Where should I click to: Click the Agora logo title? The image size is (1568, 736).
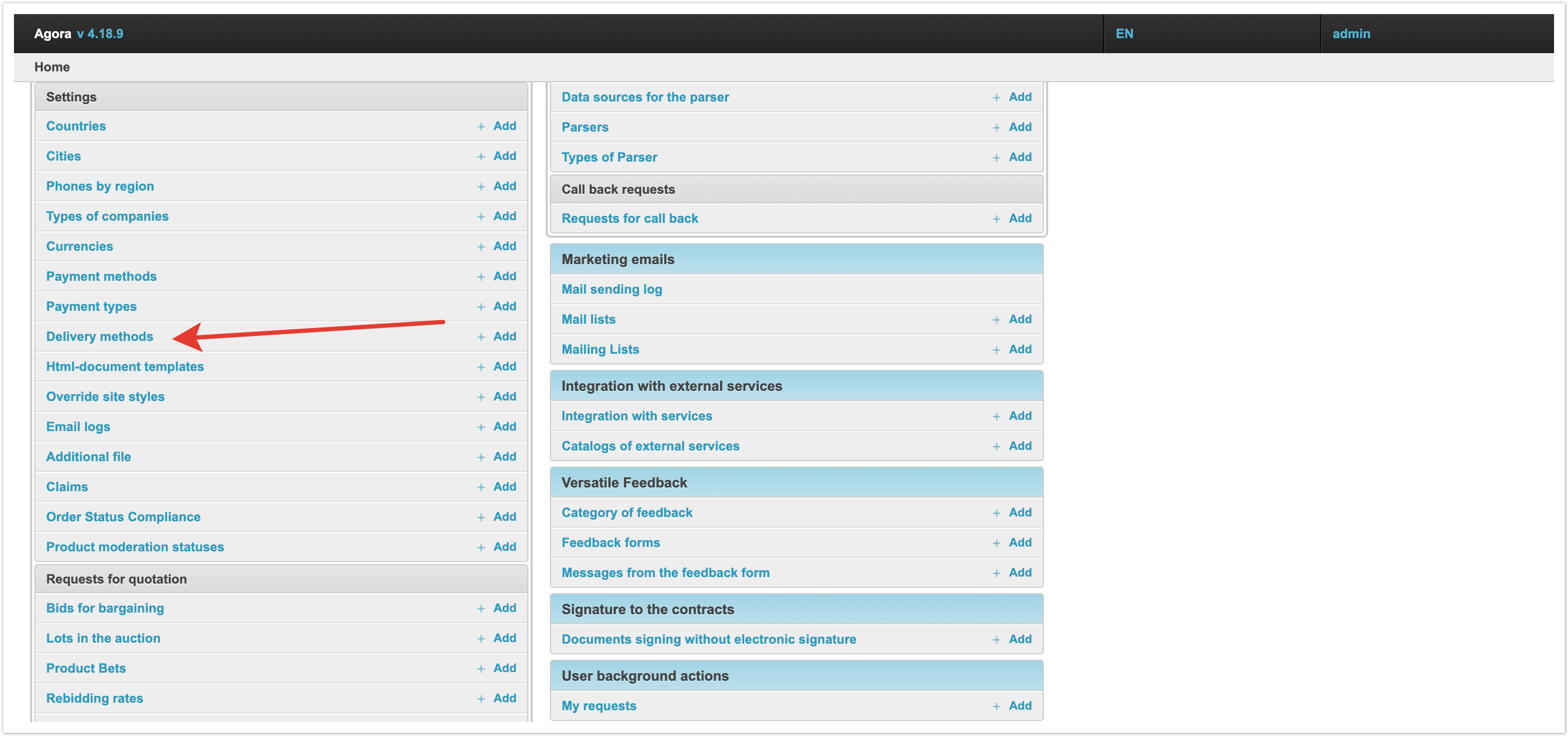tap(52, 33)
